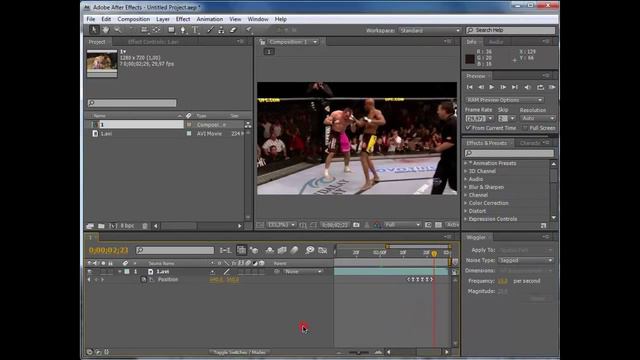This screenshot has height=360, width=640.
Task: Open Parent None dropdown for 1.avi
Action: (x=303, y=271)
